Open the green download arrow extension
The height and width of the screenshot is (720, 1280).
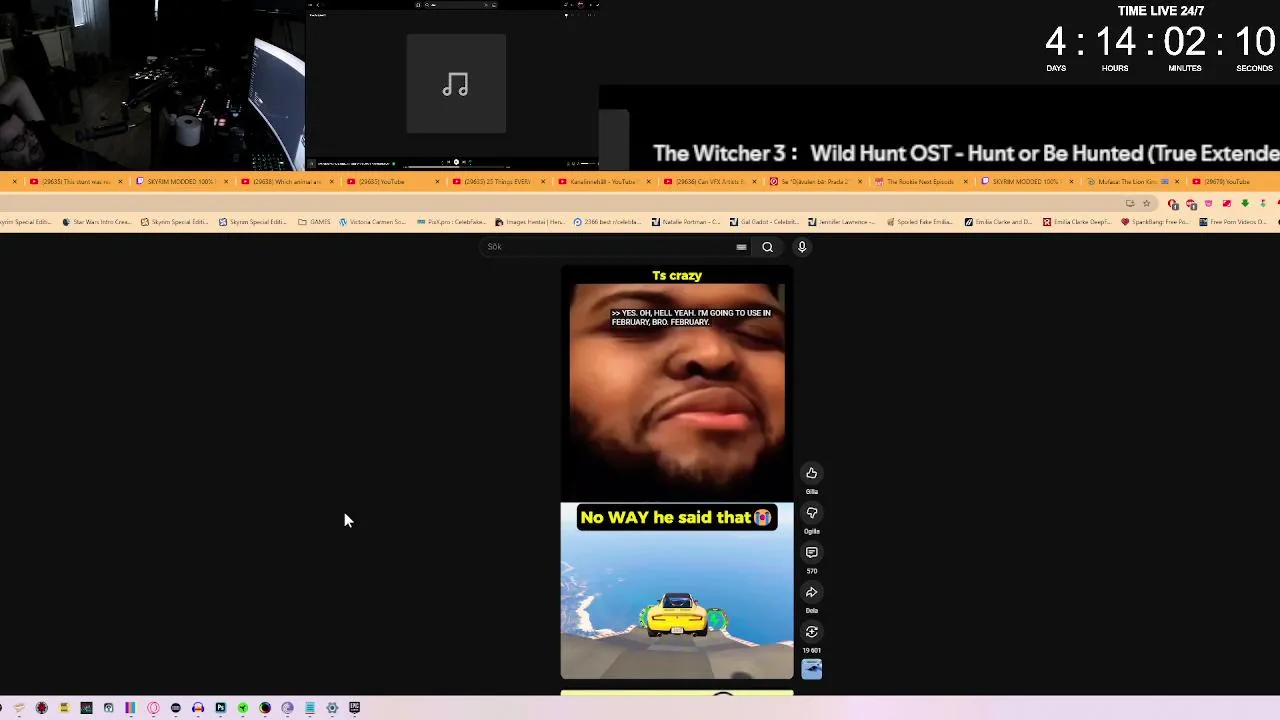click(x=1245, y=204)
